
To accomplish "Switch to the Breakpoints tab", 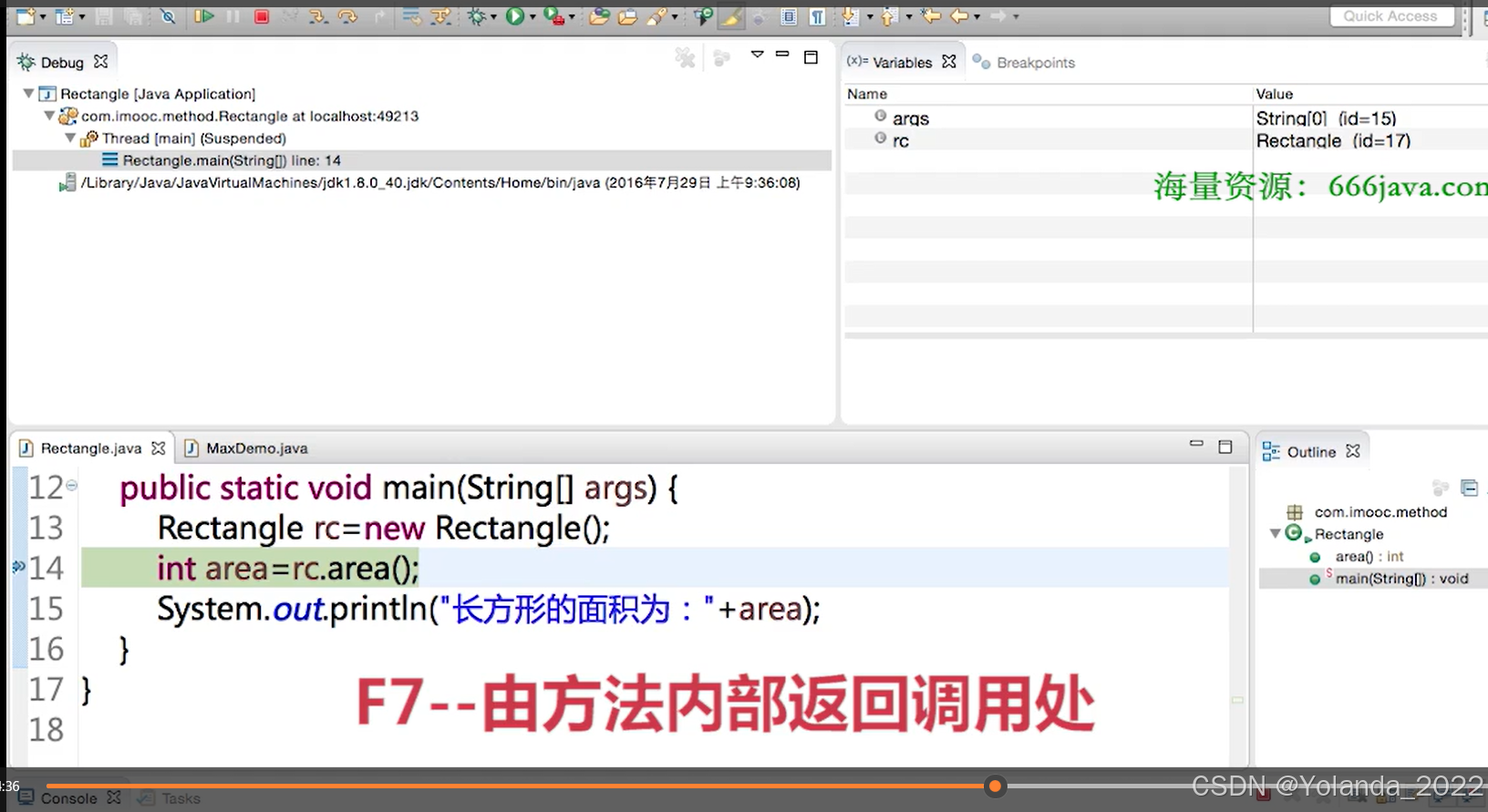I will (1025, 62).
